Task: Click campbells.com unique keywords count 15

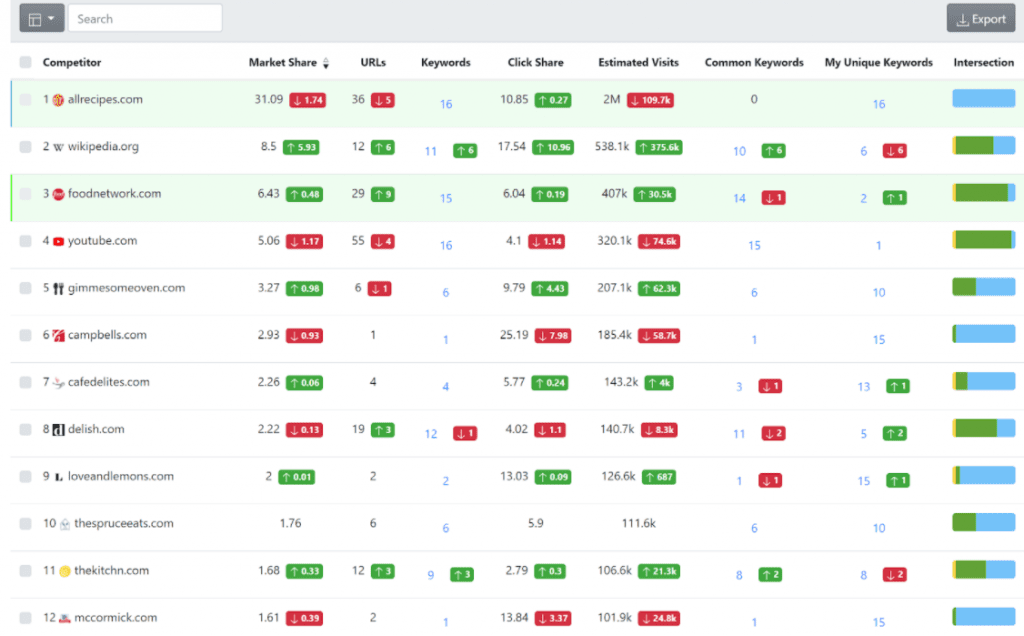Action: click(x=879, y=340)
